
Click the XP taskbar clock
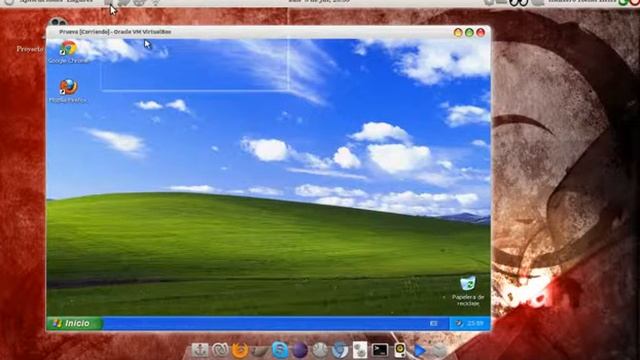476,323
